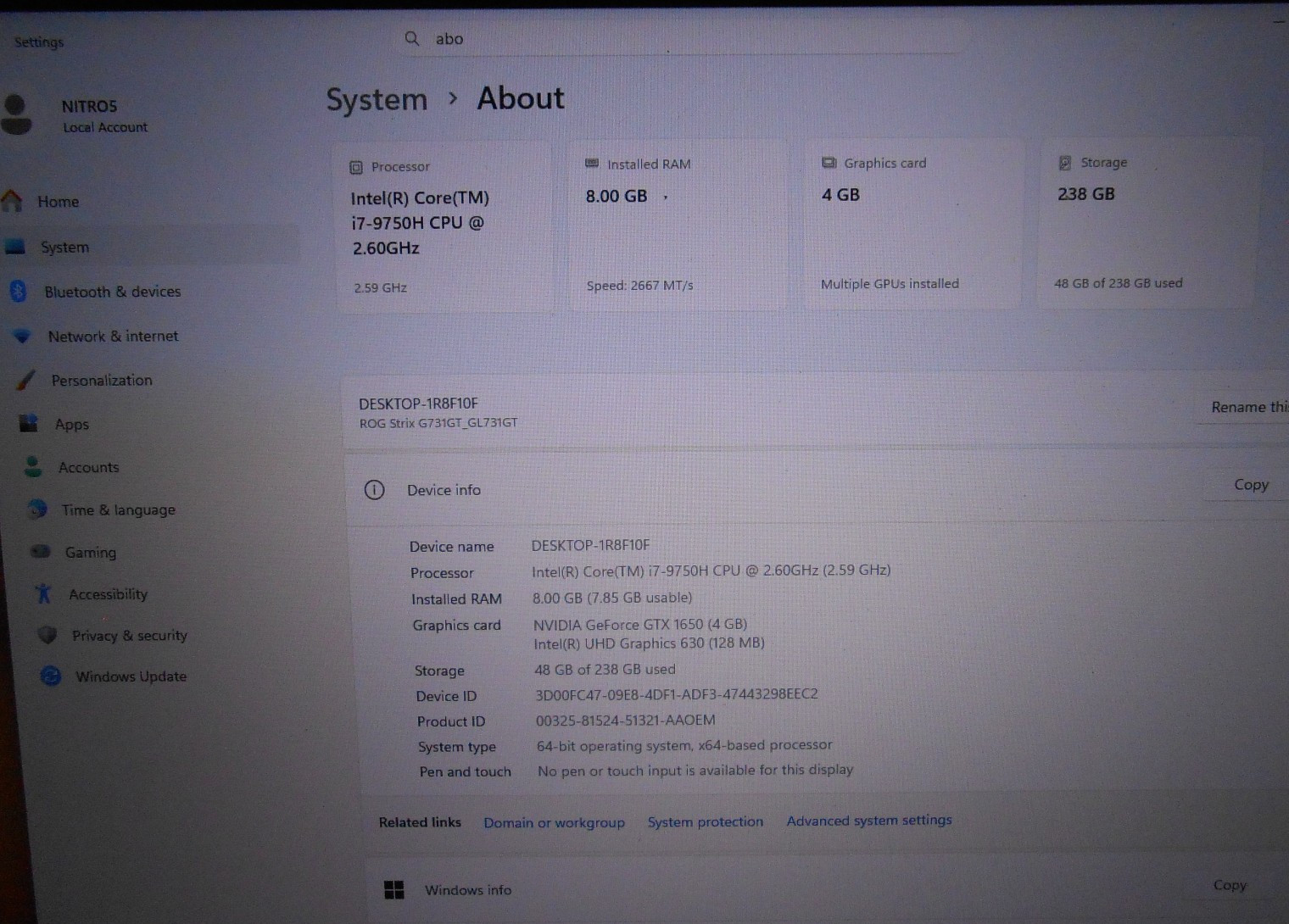Open Domain or workgroup link
The image size is (1289, 924).
[554, 822]
